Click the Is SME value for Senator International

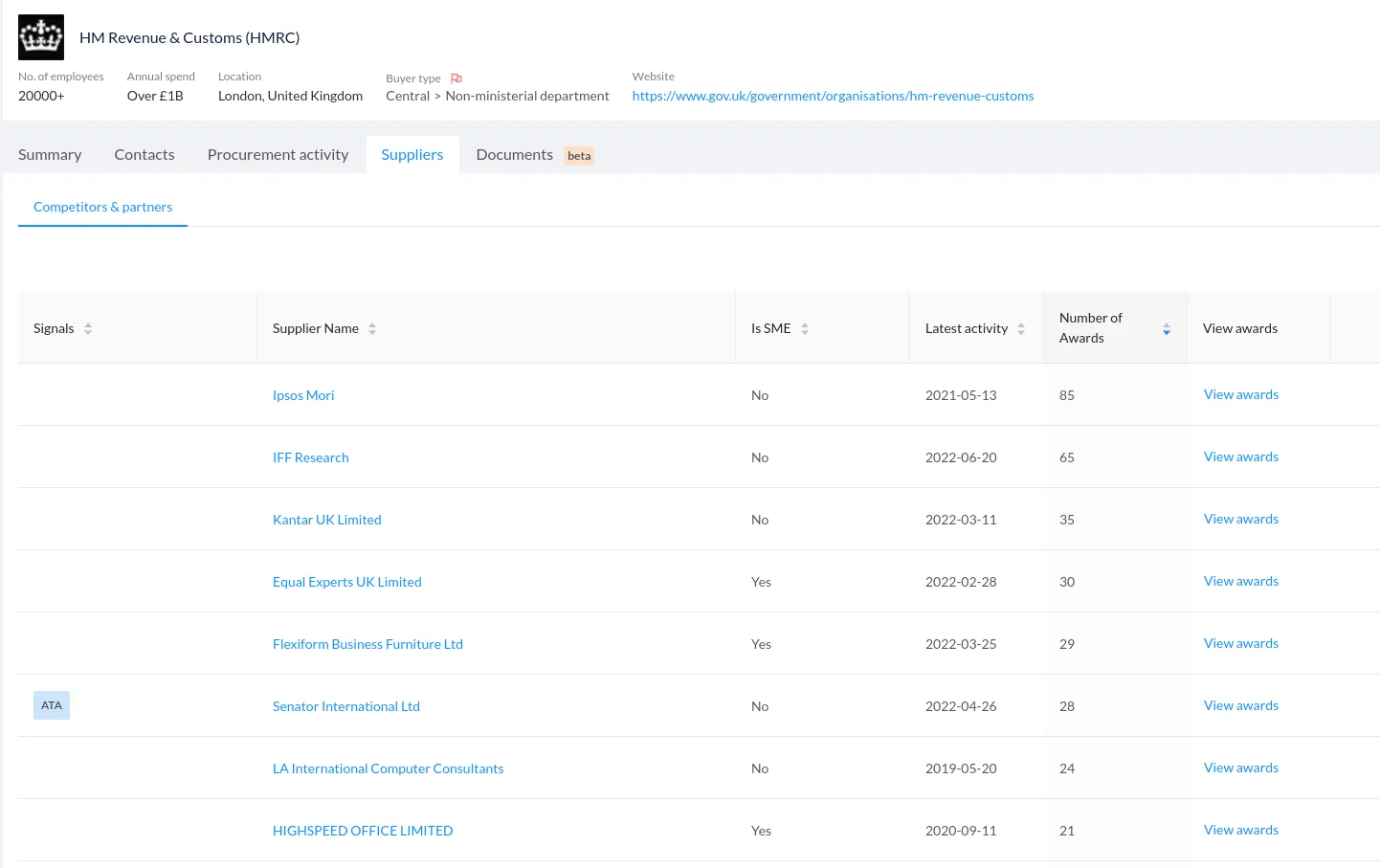tap(760, 706)
